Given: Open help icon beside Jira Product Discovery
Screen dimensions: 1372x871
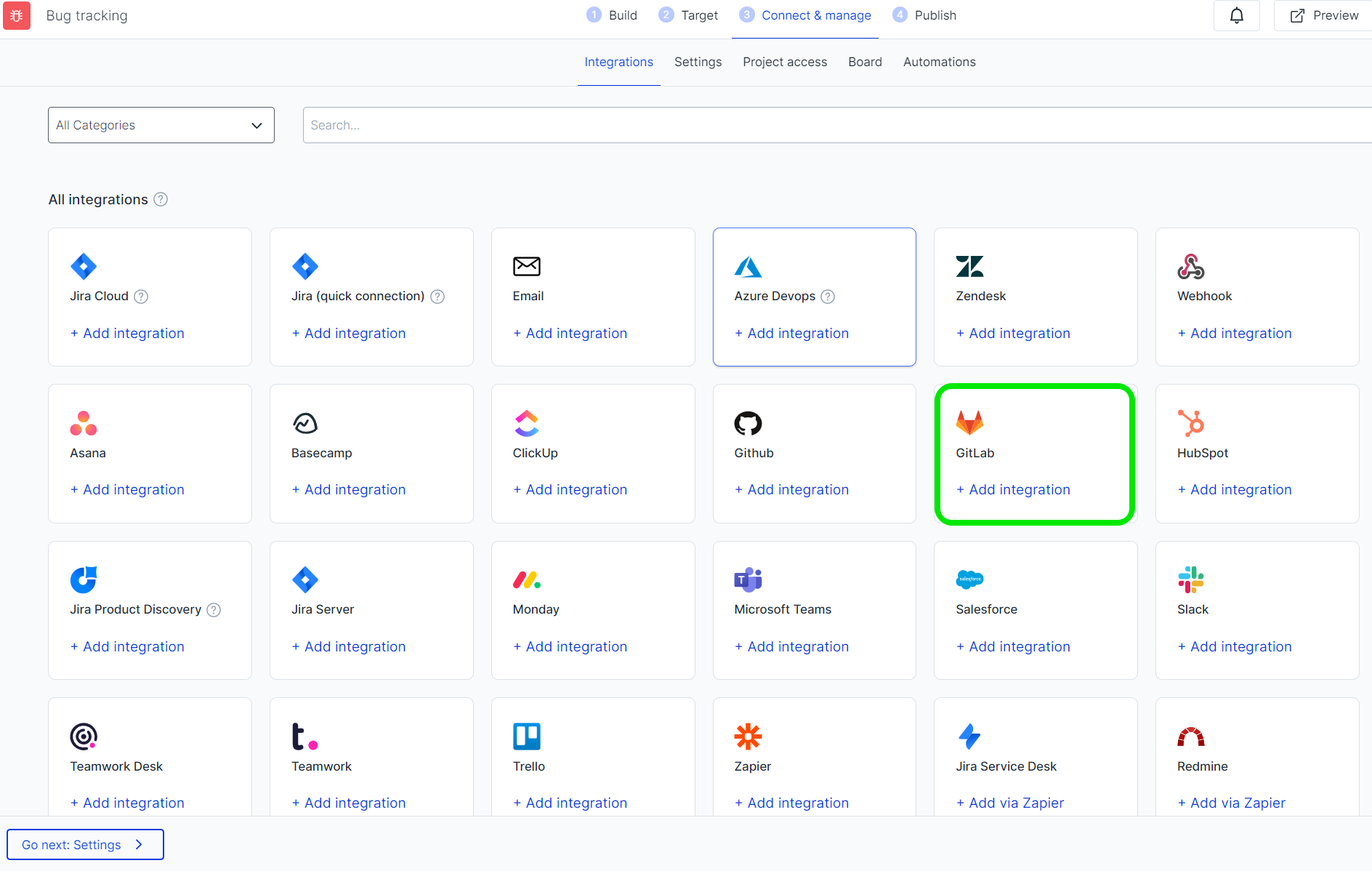Looking at the screenshot, I should click(x=214, y=609).
